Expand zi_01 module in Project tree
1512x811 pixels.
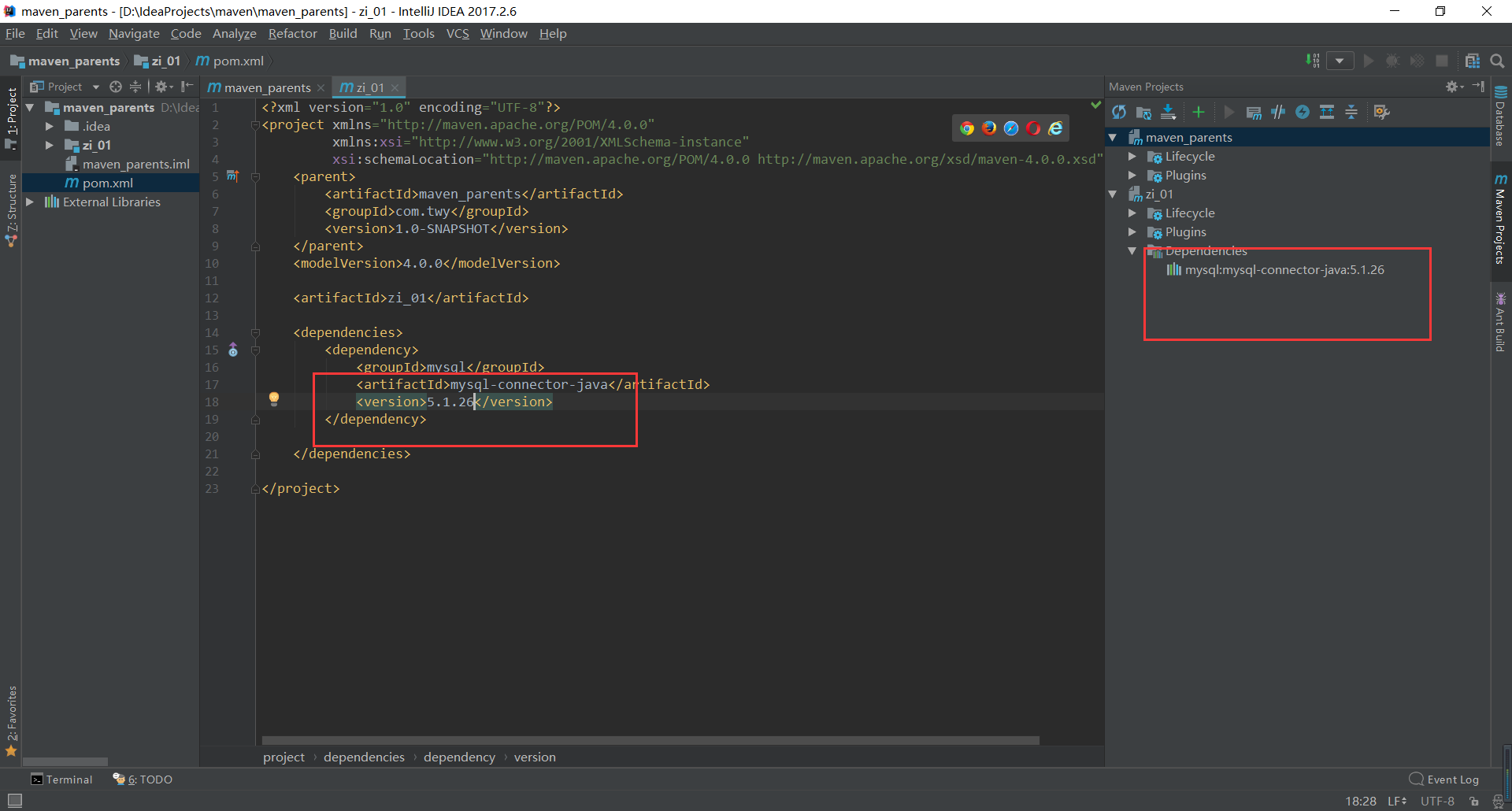tap(49, 145)
